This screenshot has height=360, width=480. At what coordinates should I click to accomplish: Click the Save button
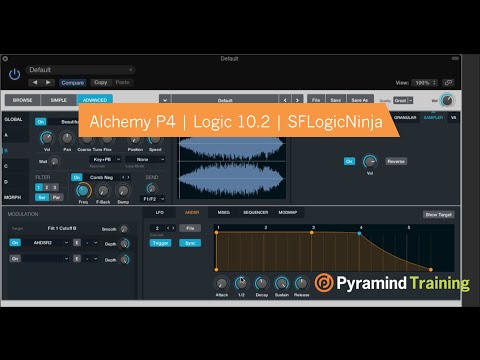point(336,100)
